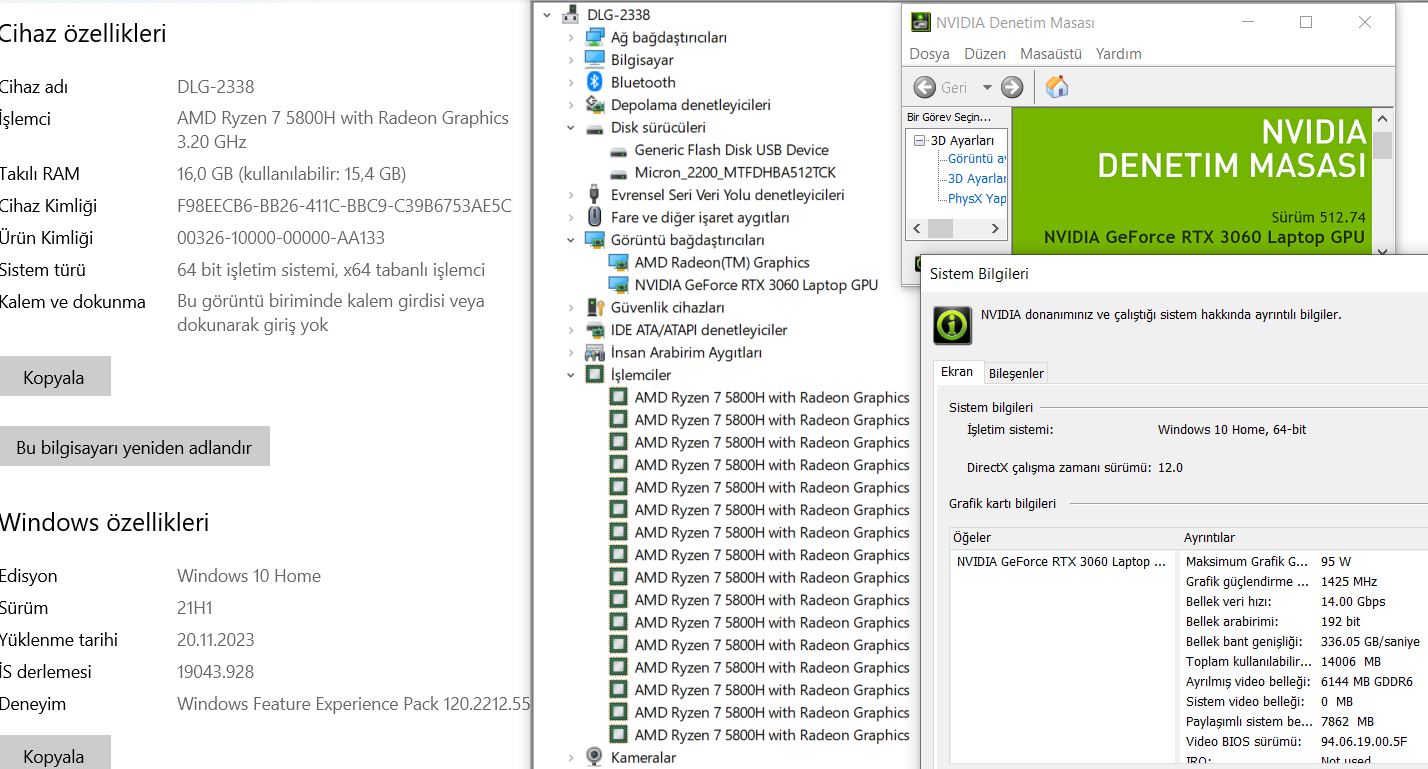Click the Öğeler column header
The width and height of the screenshot is (1428, 769).
[1063, 537]
